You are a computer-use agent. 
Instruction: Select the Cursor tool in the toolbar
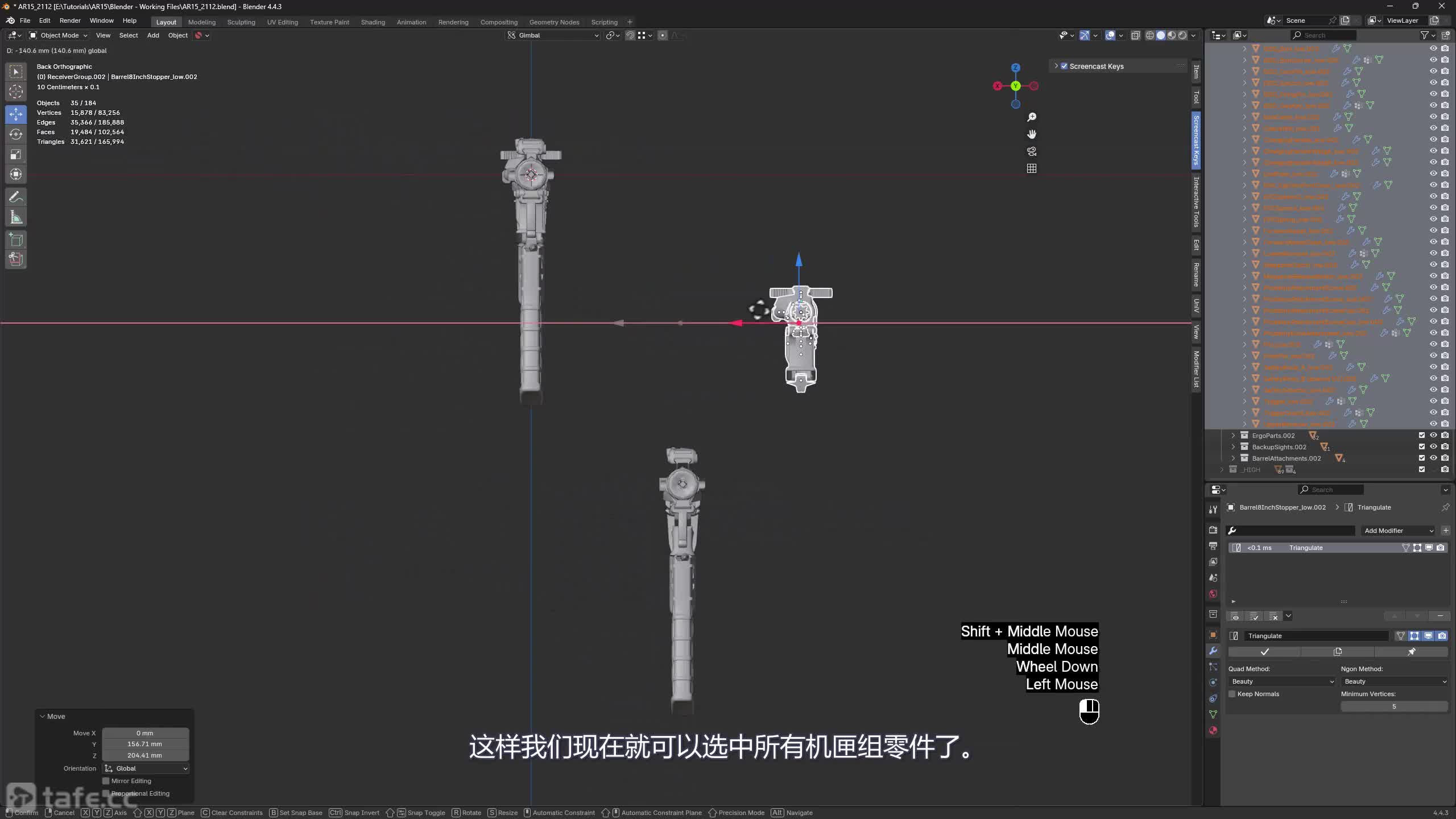click(x=16, y=91)
